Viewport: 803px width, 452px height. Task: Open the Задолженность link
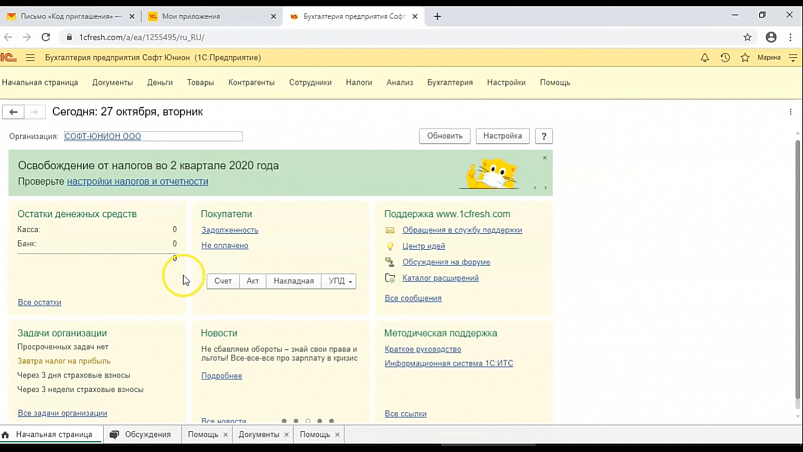click(229, 230)
